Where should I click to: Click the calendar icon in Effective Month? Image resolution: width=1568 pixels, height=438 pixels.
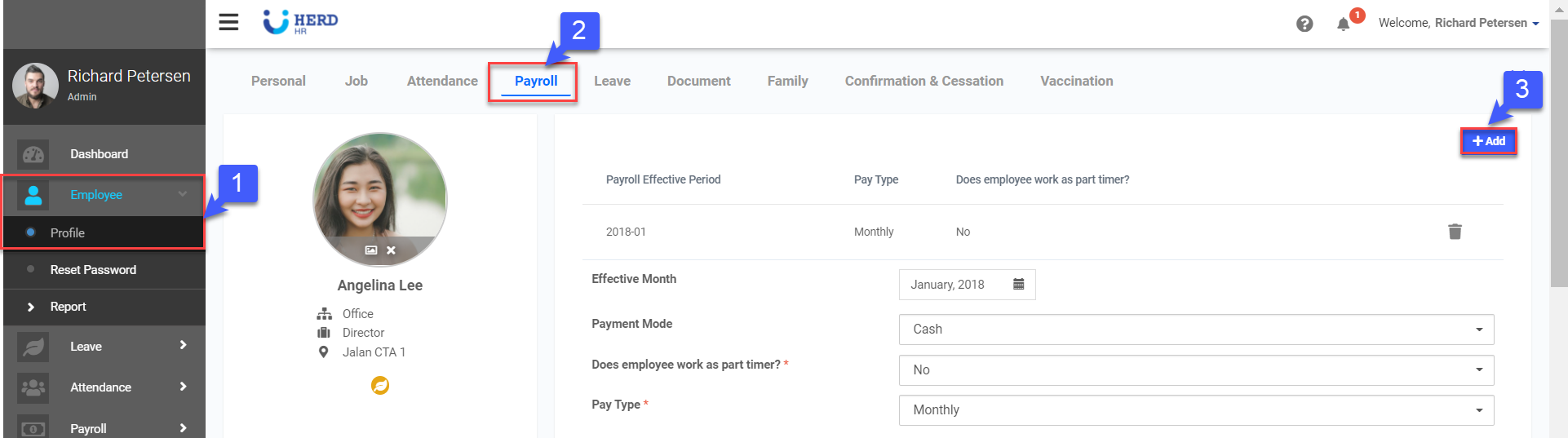(1018, 285)
